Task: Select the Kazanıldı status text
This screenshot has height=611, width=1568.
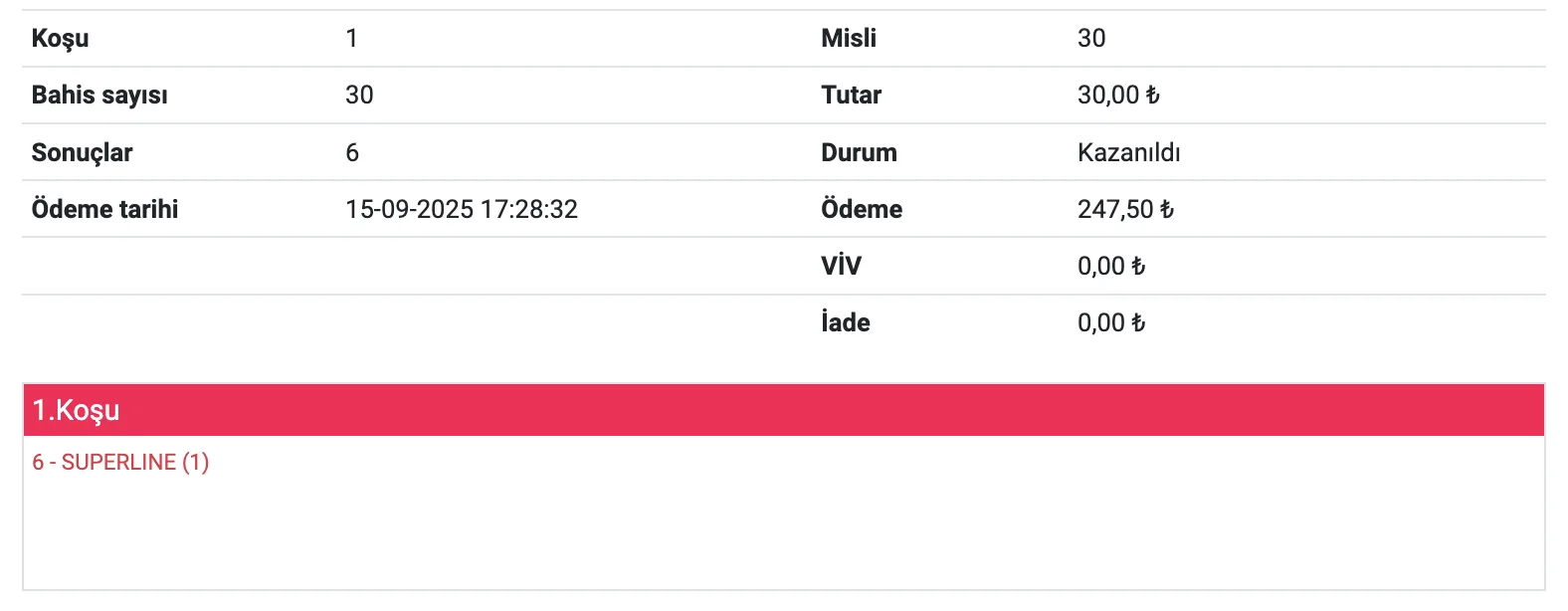Action: (x=1128, y=152)
